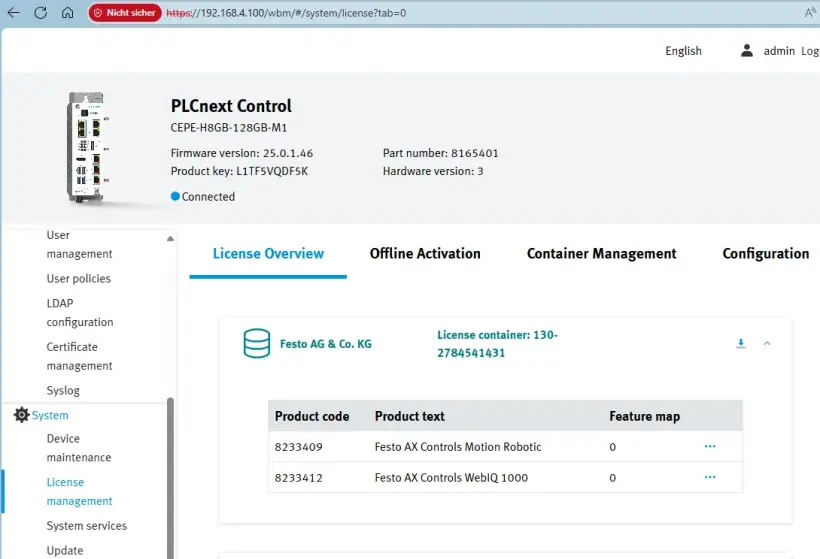Select product code 8233409

pos(298,447)
